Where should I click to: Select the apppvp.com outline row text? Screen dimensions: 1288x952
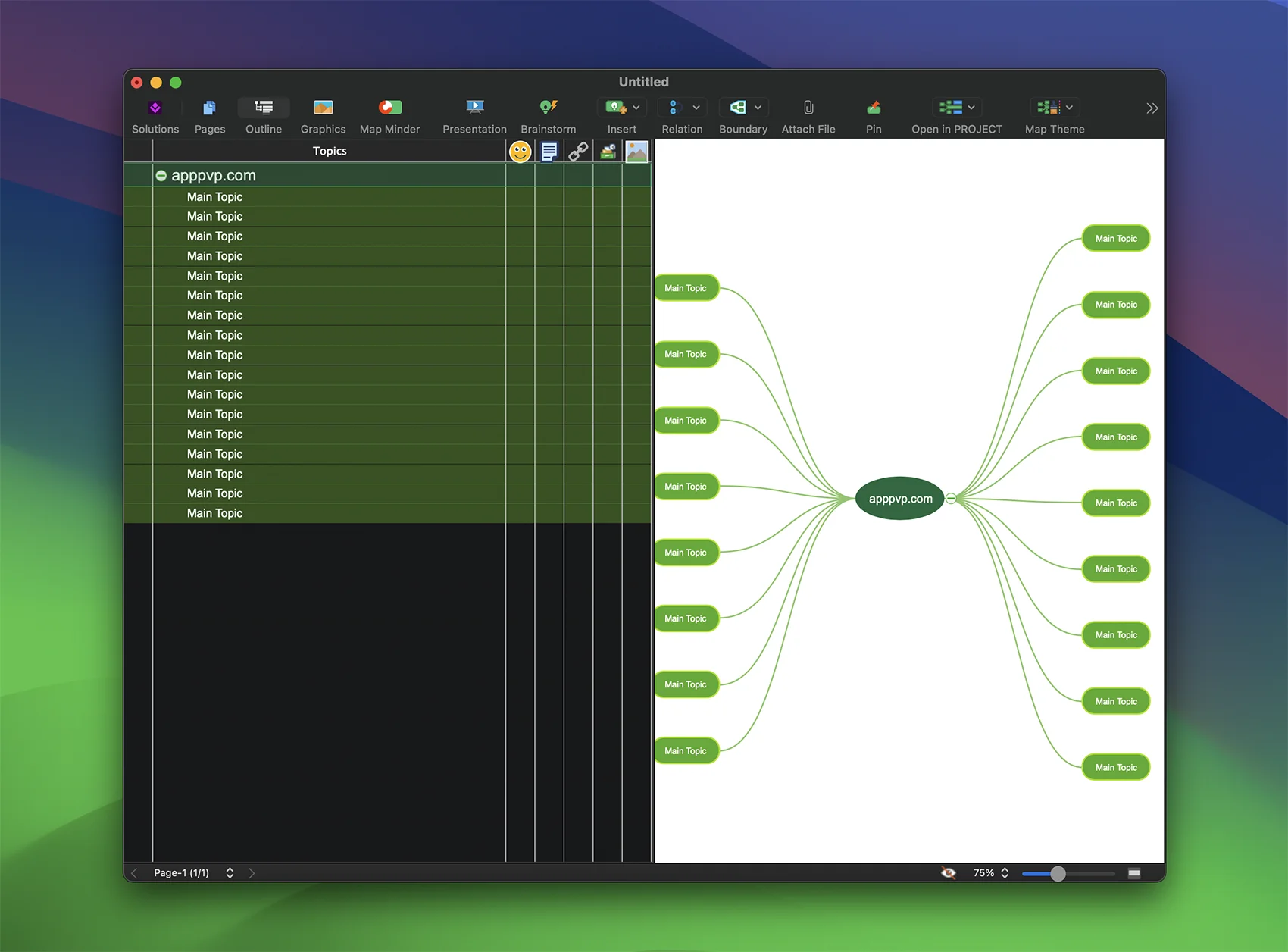pyautogui.click(x=214, y=176)
